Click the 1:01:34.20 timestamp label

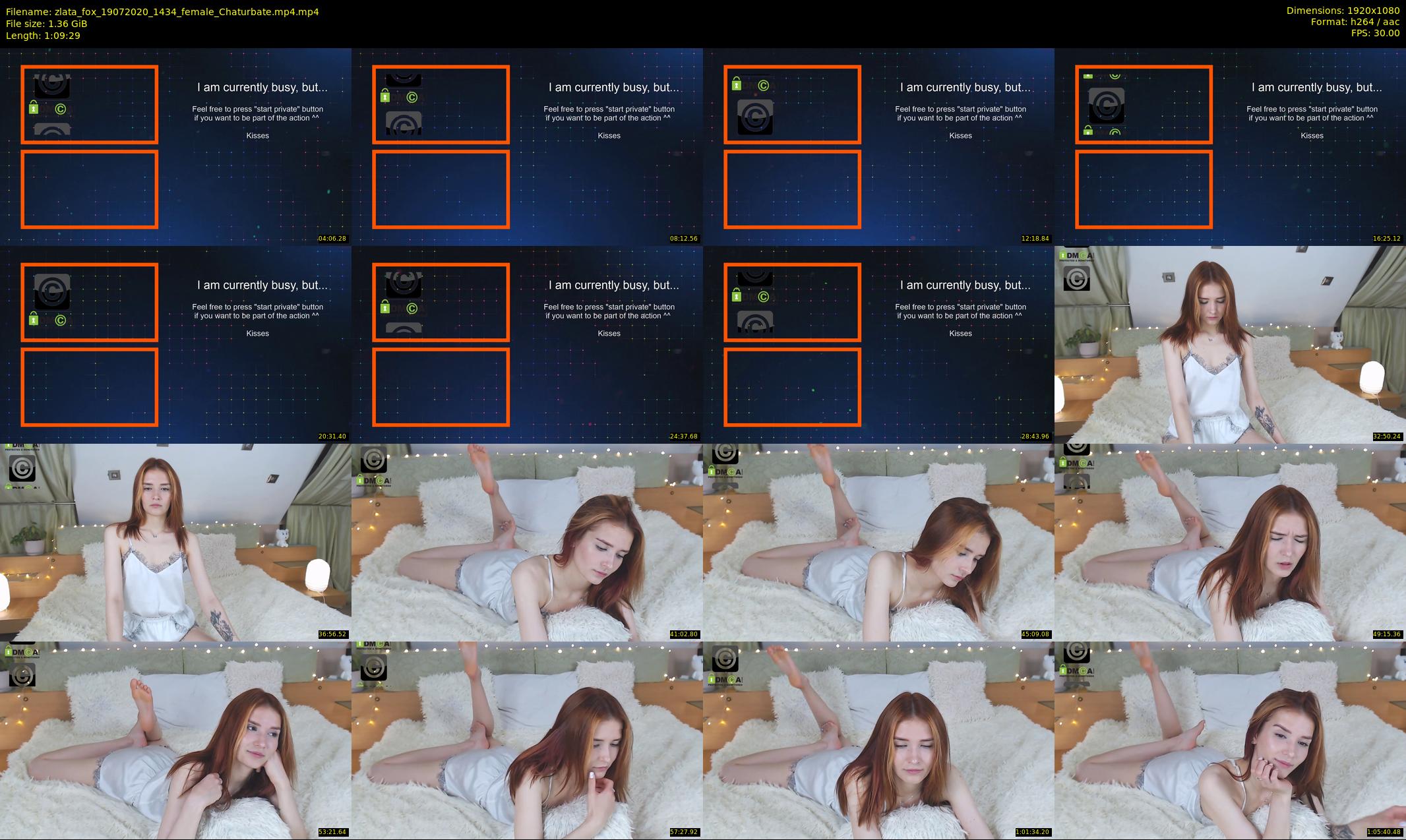click(x=1033, y=832)
